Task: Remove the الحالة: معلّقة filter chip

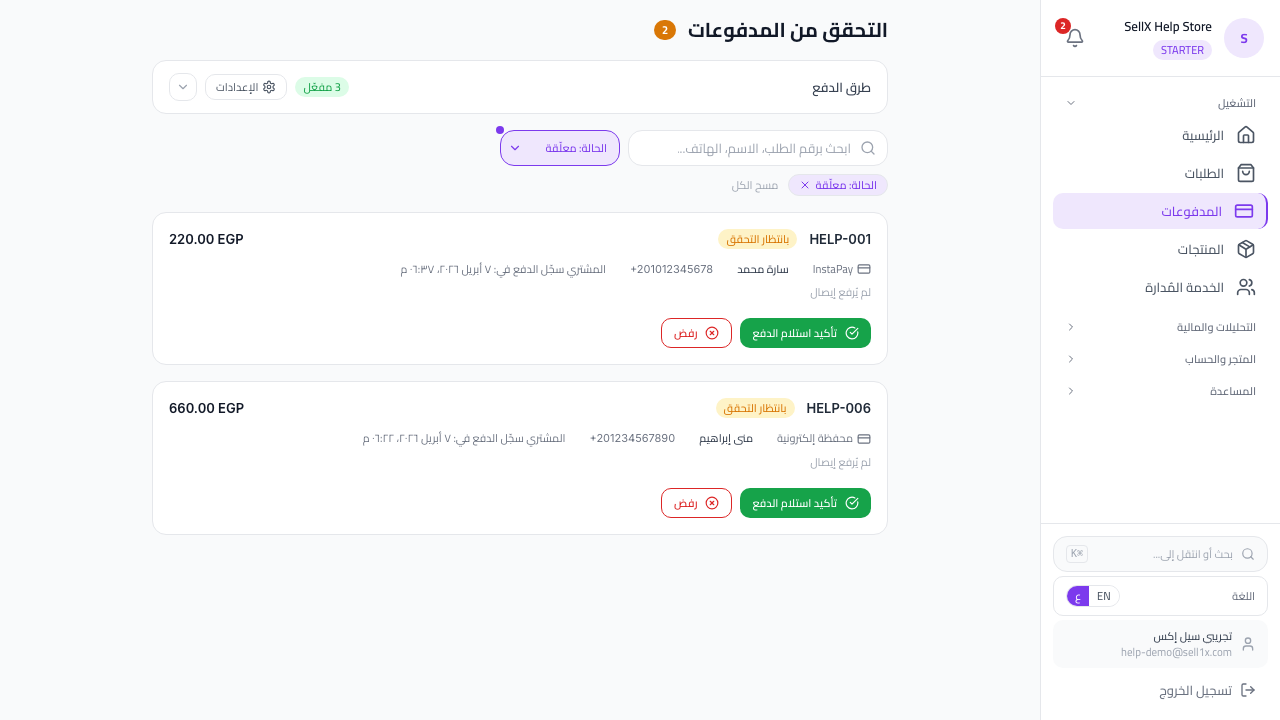Action: point(804,185)
